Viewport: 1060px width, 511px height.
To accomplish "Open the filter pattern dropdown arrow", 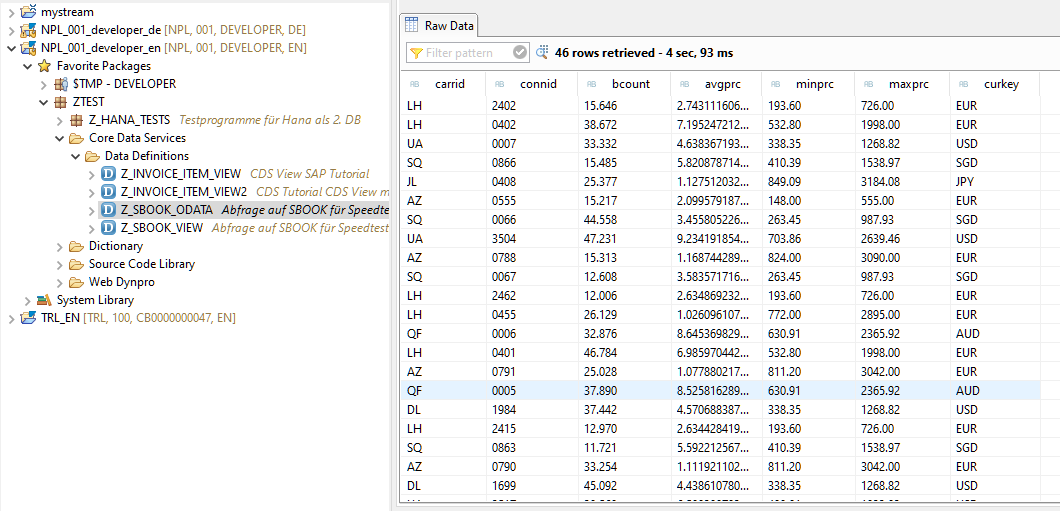I will coord(520,53).
